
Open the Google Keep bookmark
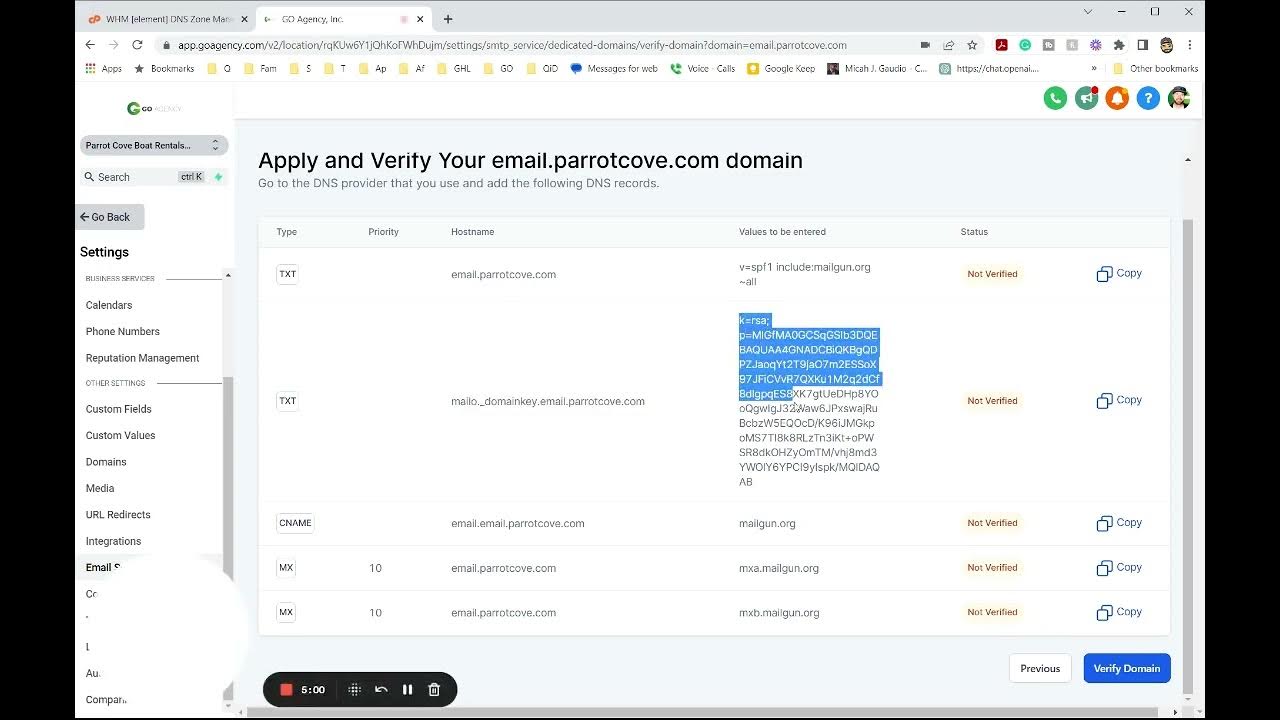pyautogui.click(x=781, y=69)
